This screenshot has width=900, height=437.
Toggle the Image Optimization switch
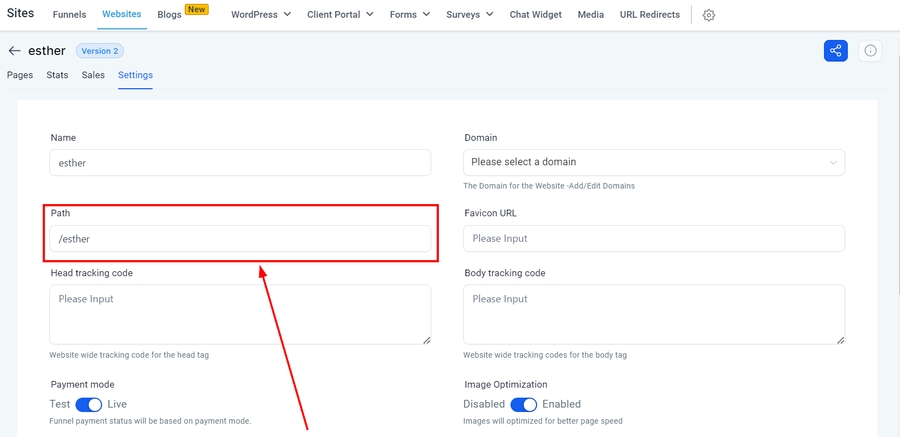pyautogui.click(x=524, y=404)
